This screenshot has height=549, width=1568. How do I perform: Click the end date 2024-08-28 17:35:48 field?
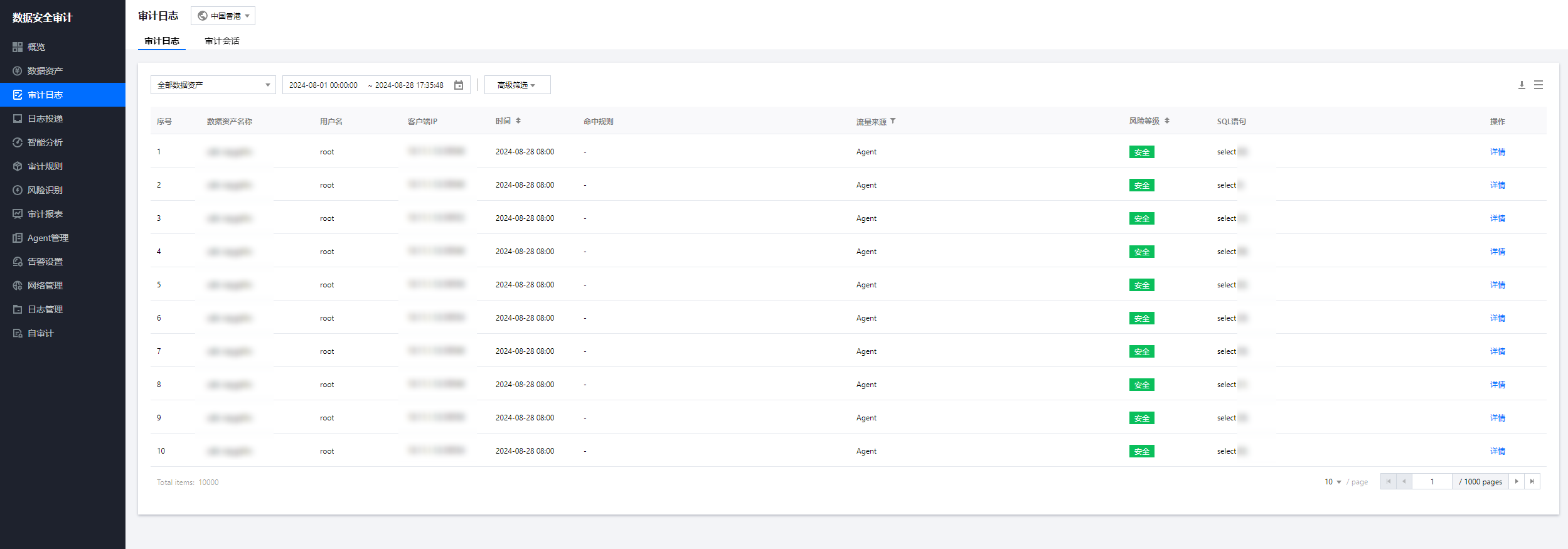click(409, 85)
